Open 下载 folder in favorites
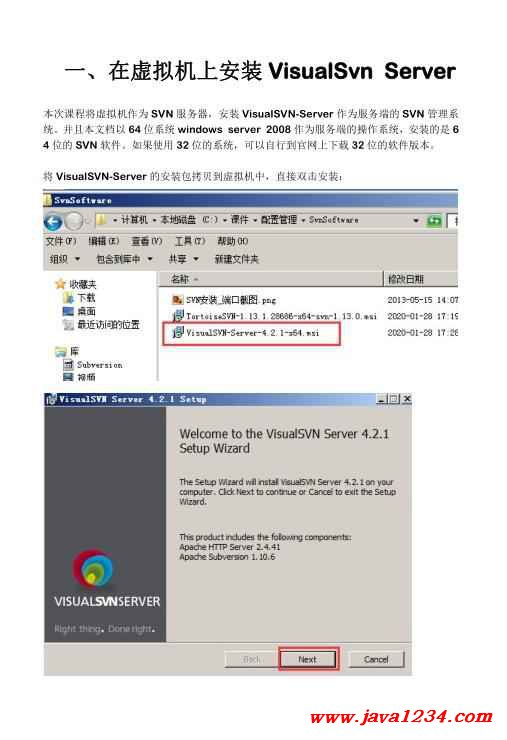507x740 pixels. click(x=79, y=298)
